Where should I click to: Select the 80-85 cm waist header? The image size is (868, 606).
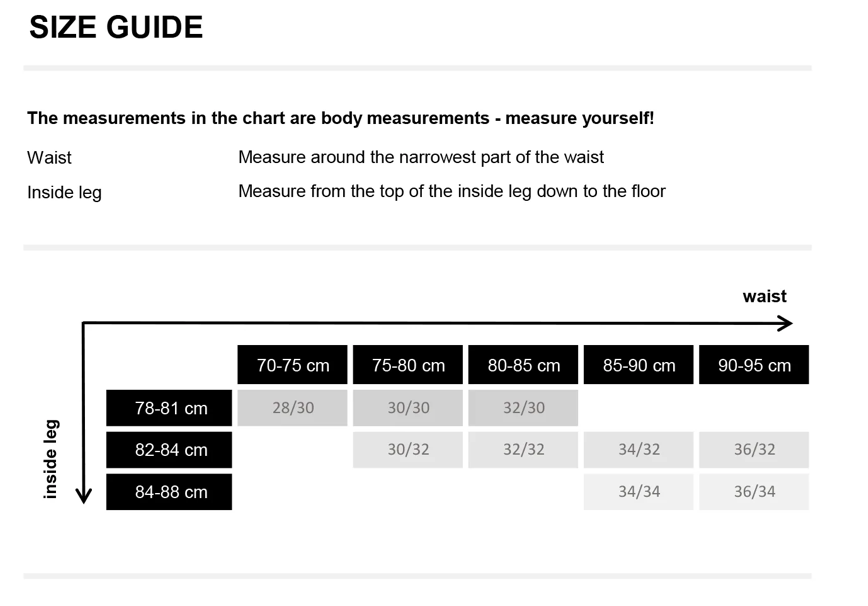(523, 365)
